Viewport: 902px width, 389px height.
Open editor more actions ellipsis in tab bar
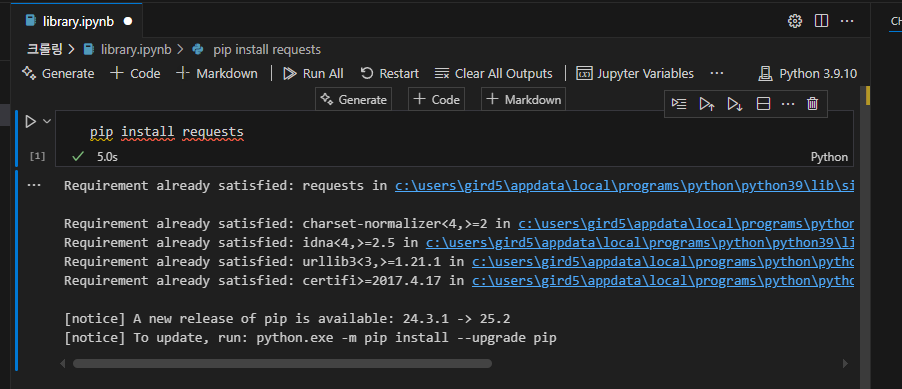coord(847,21)
